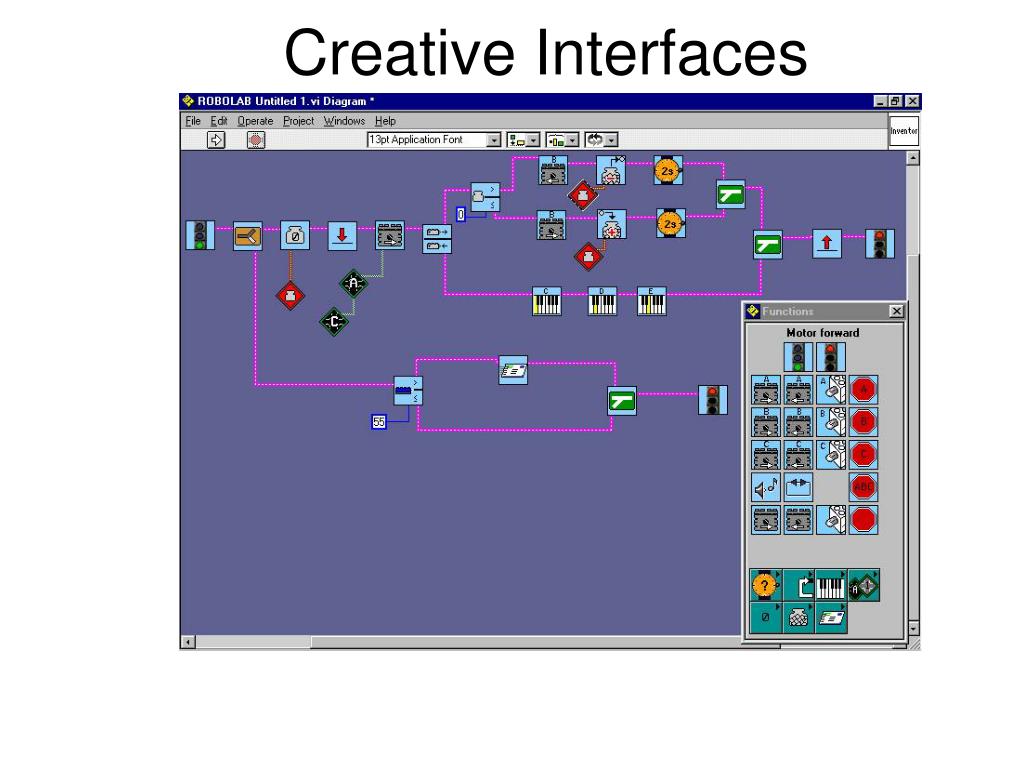Viewport: 1024px width, 768px height.
Task: Pick Stop C sign in Functions palette
Action: click(x=863, y=455)
